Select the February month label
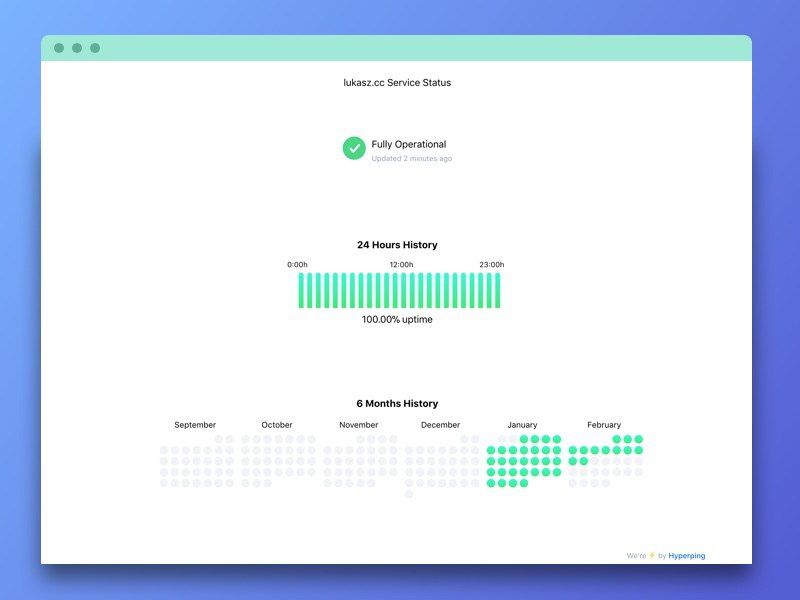The image size is (800, 600). (x=604, y=424)
